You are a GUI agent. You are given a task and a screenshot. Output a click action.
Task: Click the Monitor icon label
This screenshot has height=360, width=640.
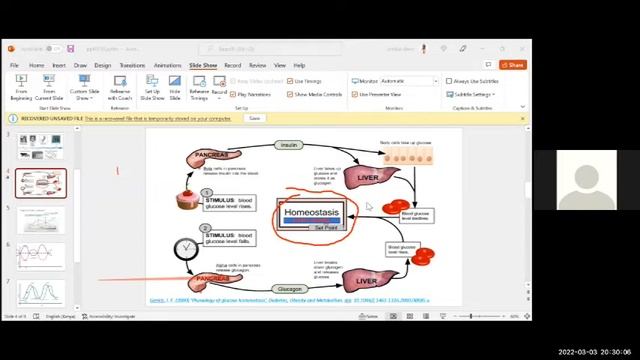click(x=364, y=81)
